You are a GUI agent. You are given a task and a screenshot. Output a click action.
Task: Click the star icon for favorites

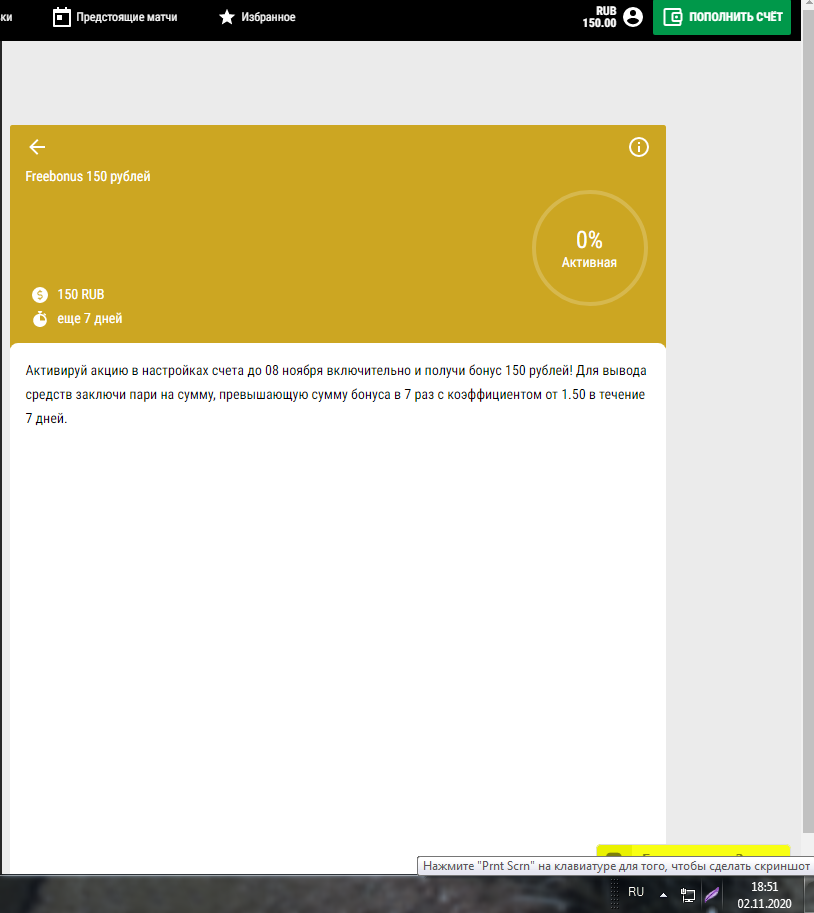coord(227,17)
